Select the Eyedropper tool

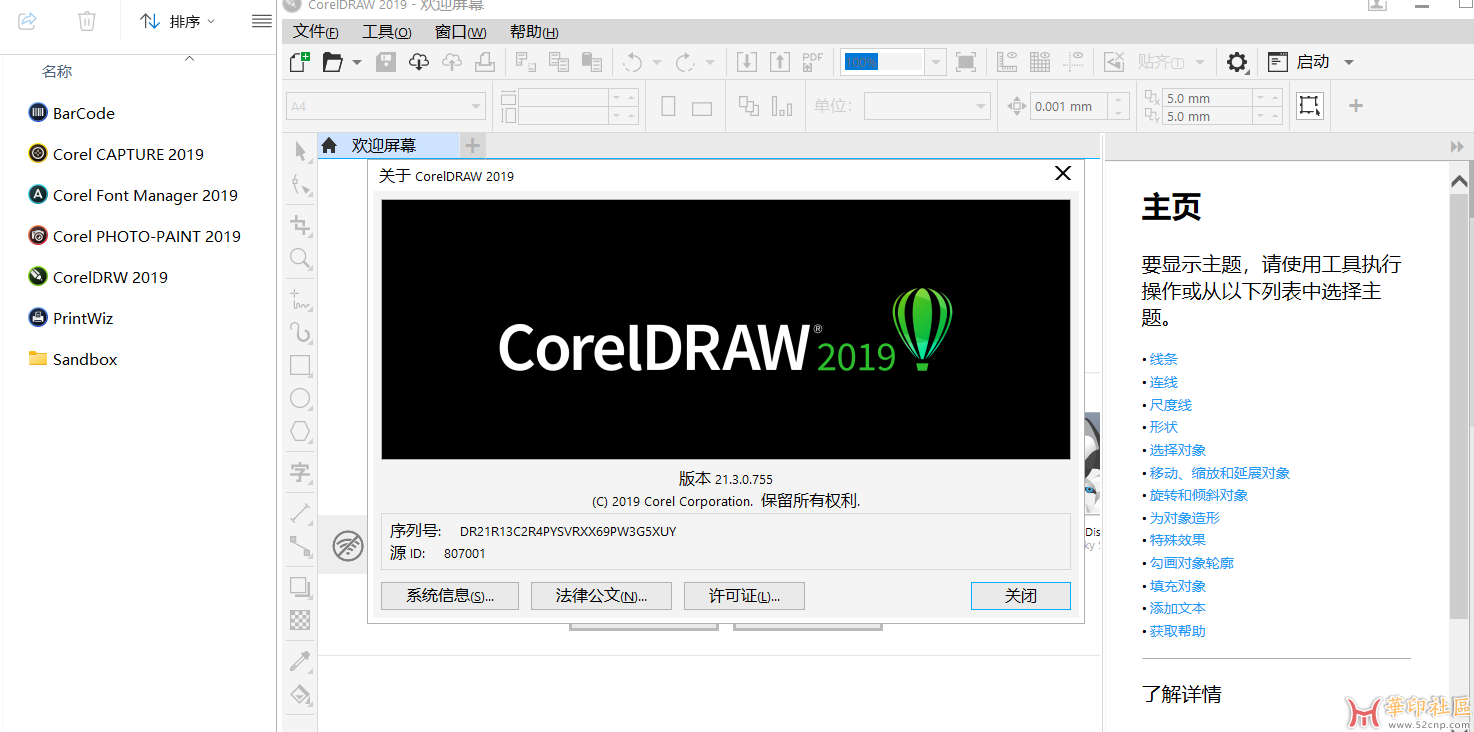[x=301, y=660]
